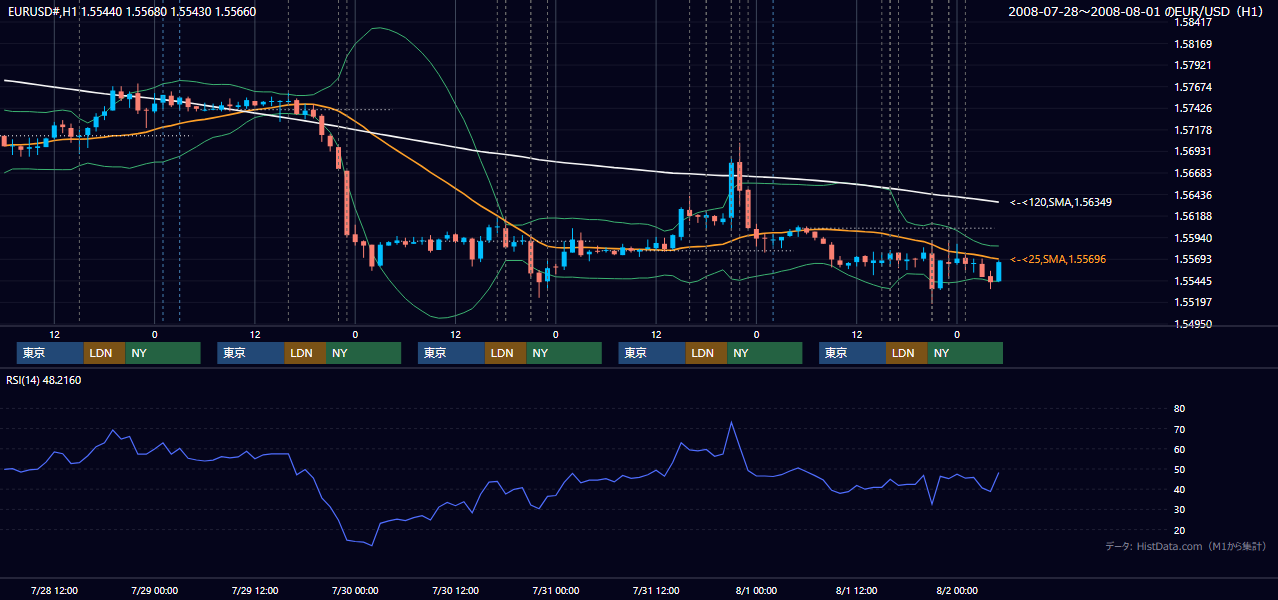The height and width of the screenshot is (600, 1278).
Task: Click the 8/1 00:00 date label
Action: (x=756, y=590)
